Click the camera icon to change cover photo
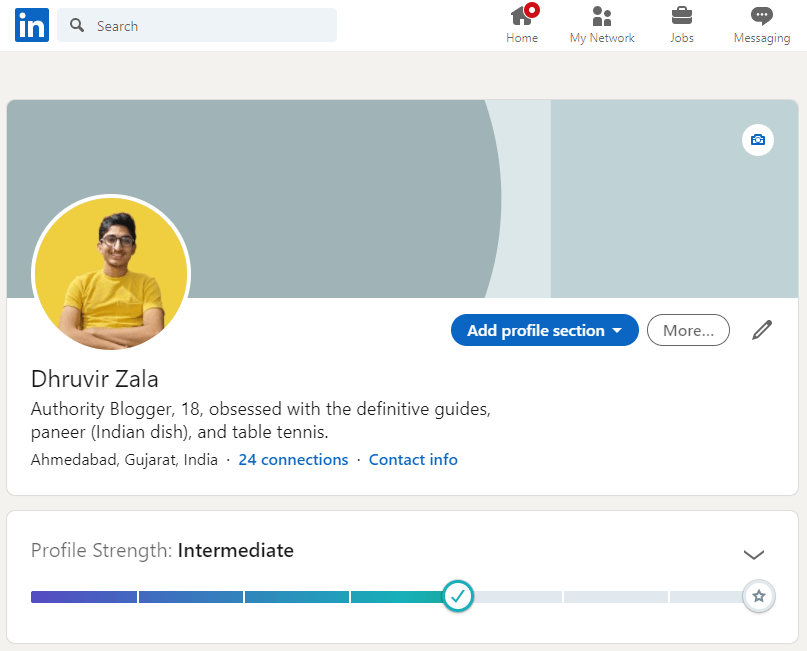807x651 pixels. (758, 140)
